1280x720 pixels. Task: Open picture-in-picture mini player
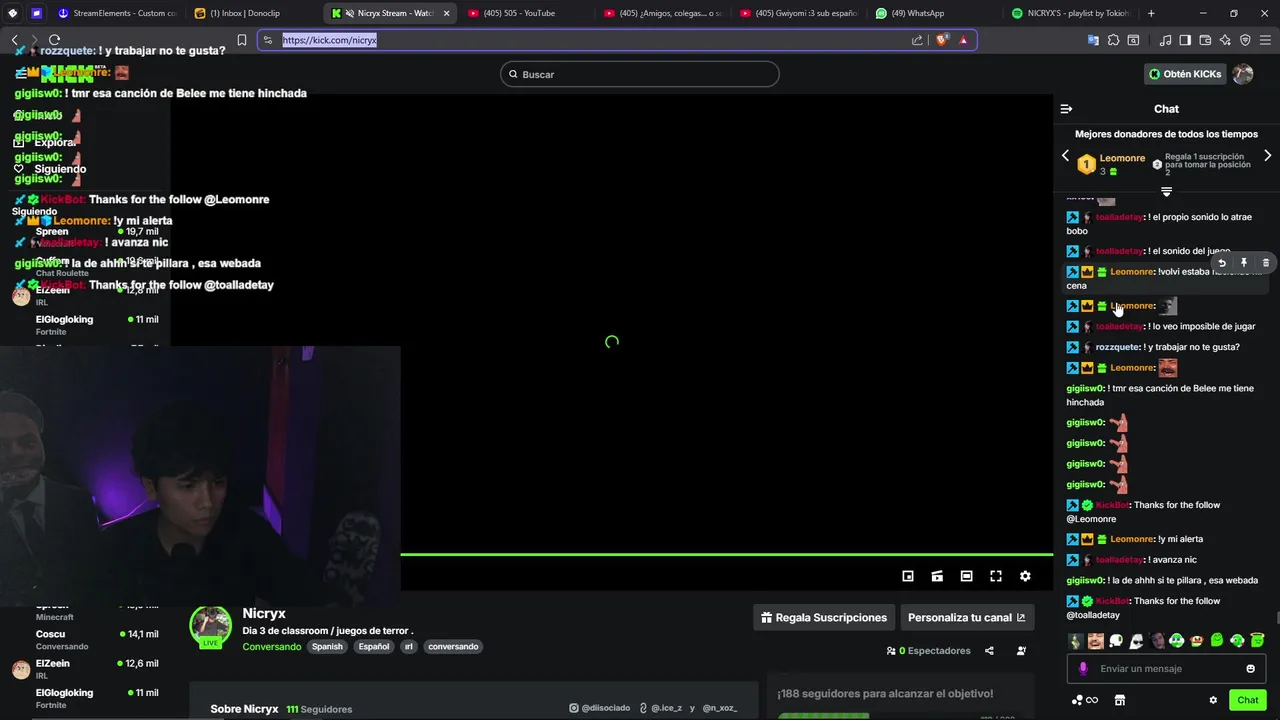click(908, 576)
